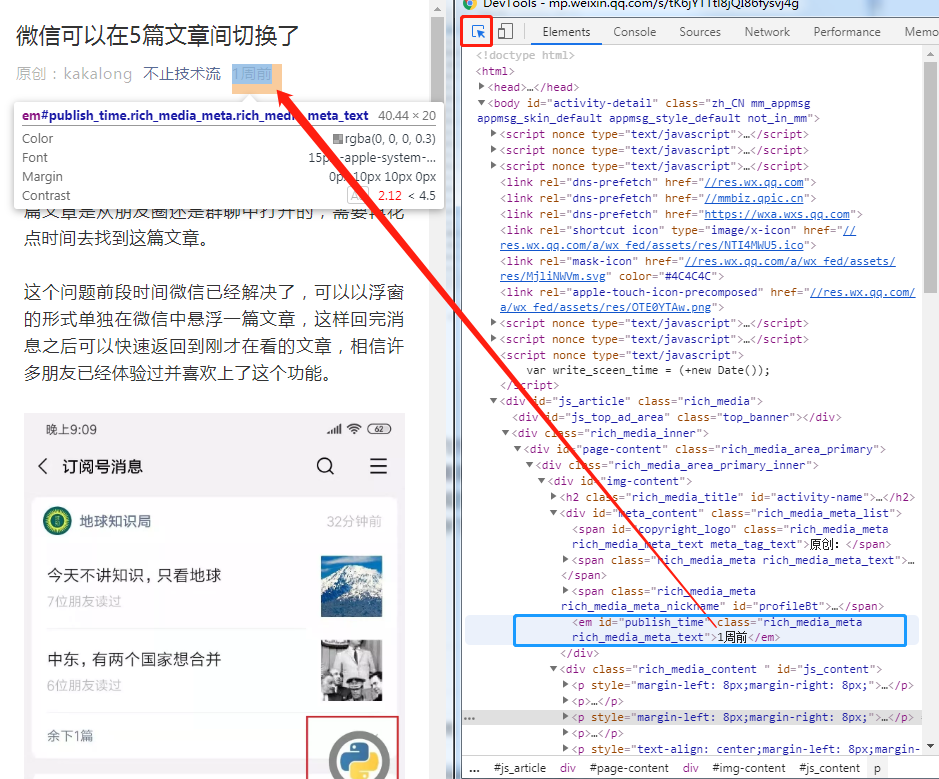Click the black-and-white photo thumbnail
Screen dimensions: 939x779
coord(351,670)
